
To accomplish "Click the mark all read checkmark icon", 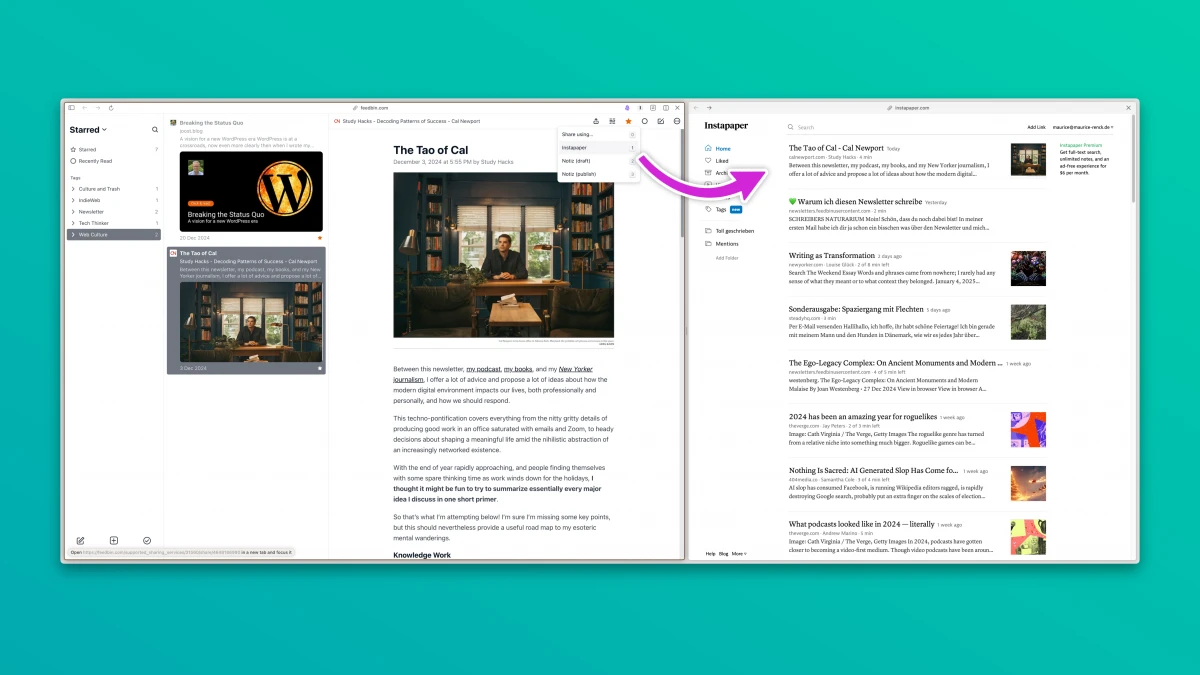I will click(x=147, y=541).
